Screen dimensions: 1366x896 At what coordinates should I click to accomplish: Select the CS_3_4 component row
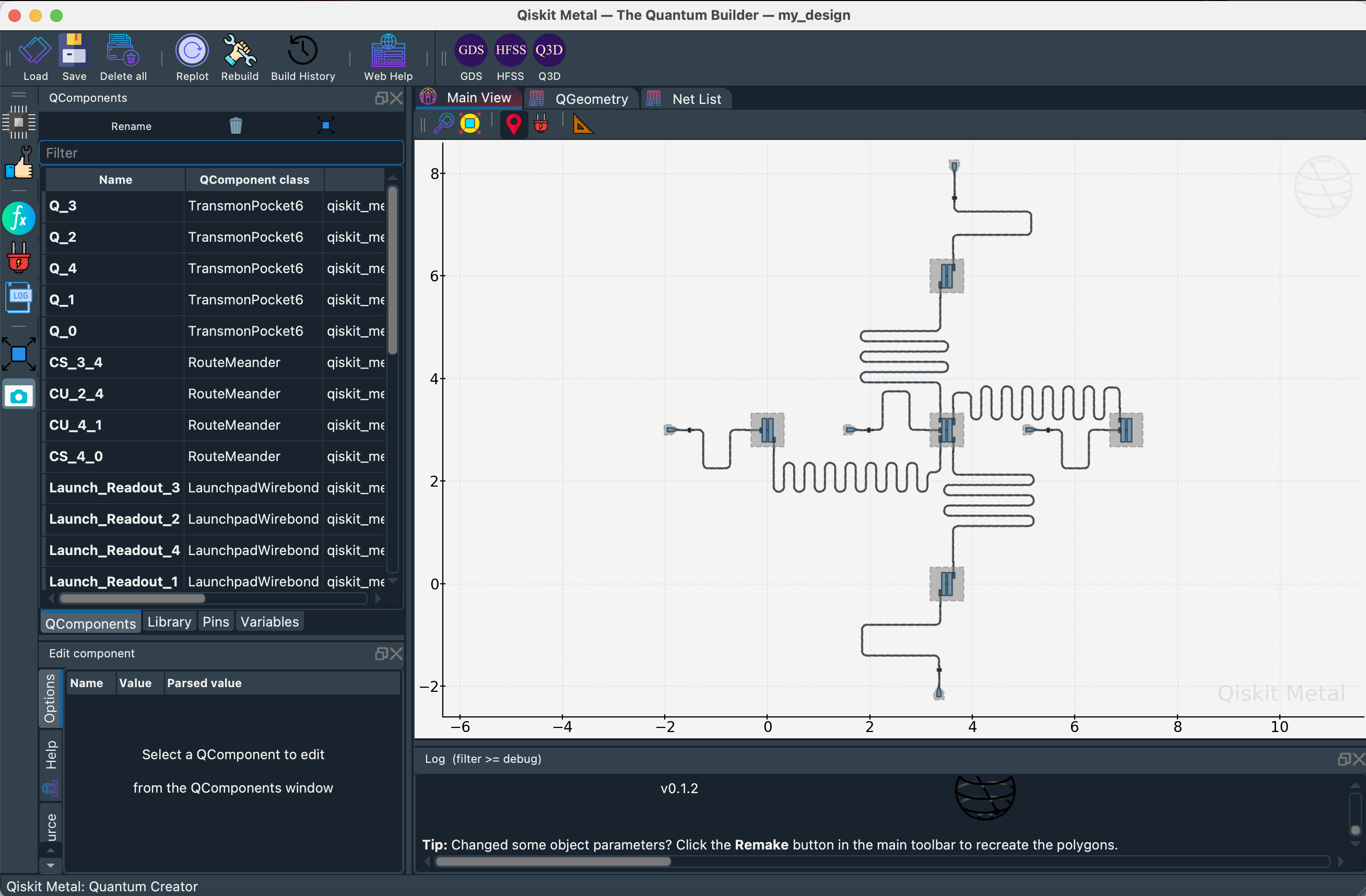tap(115, 362)
